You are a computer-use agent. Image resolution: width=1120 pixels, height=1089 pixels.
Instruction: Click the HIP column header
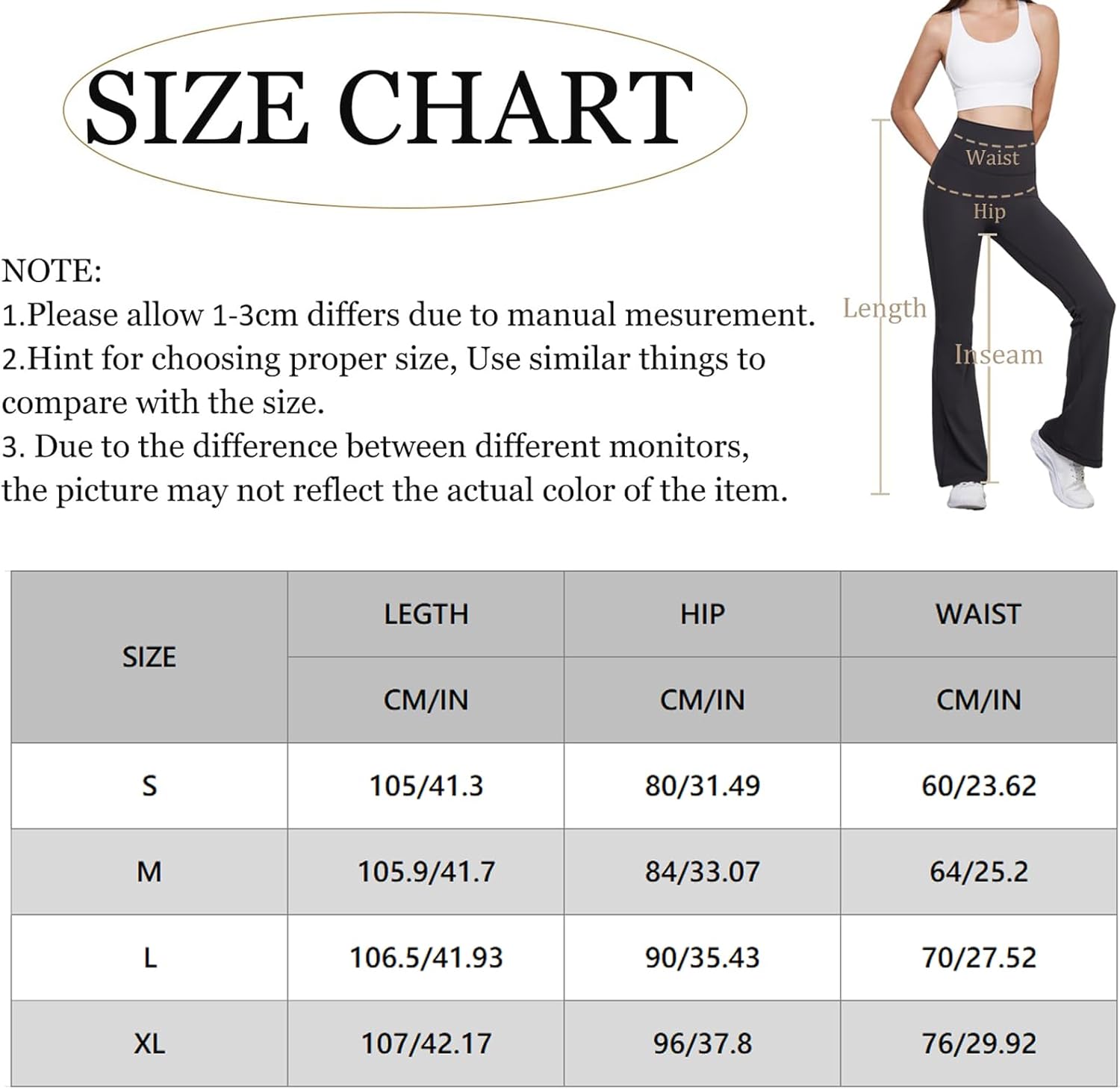click(702, 614)
